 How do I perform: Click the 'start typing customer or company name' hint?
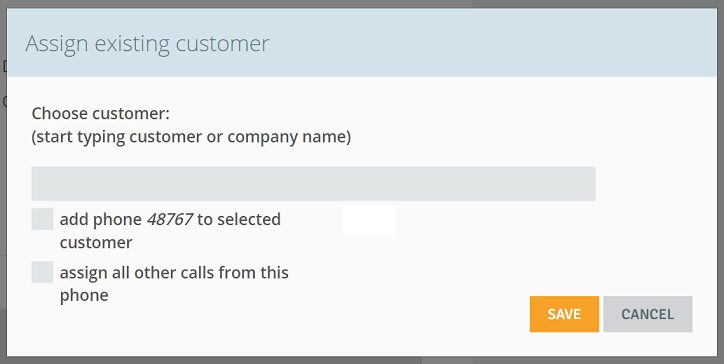[191, 137]
